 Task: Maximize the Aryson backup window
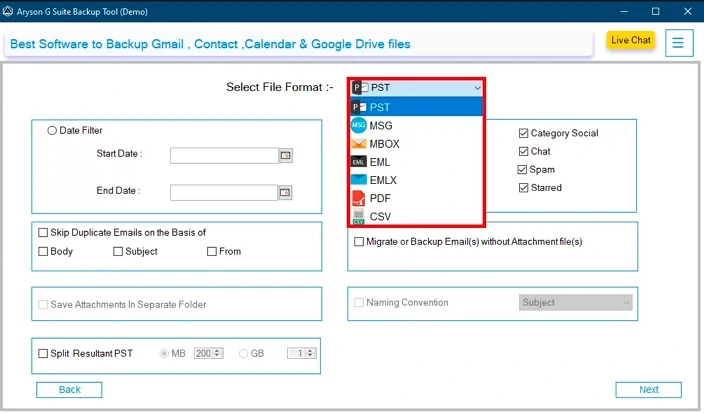[656, 11]
